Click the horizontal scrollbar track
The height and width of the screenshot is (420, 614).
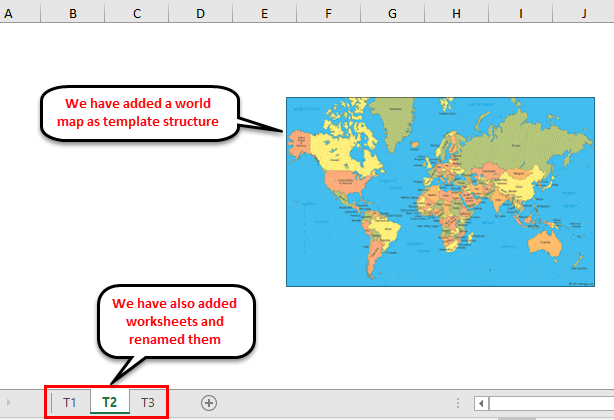pos(551,403)
